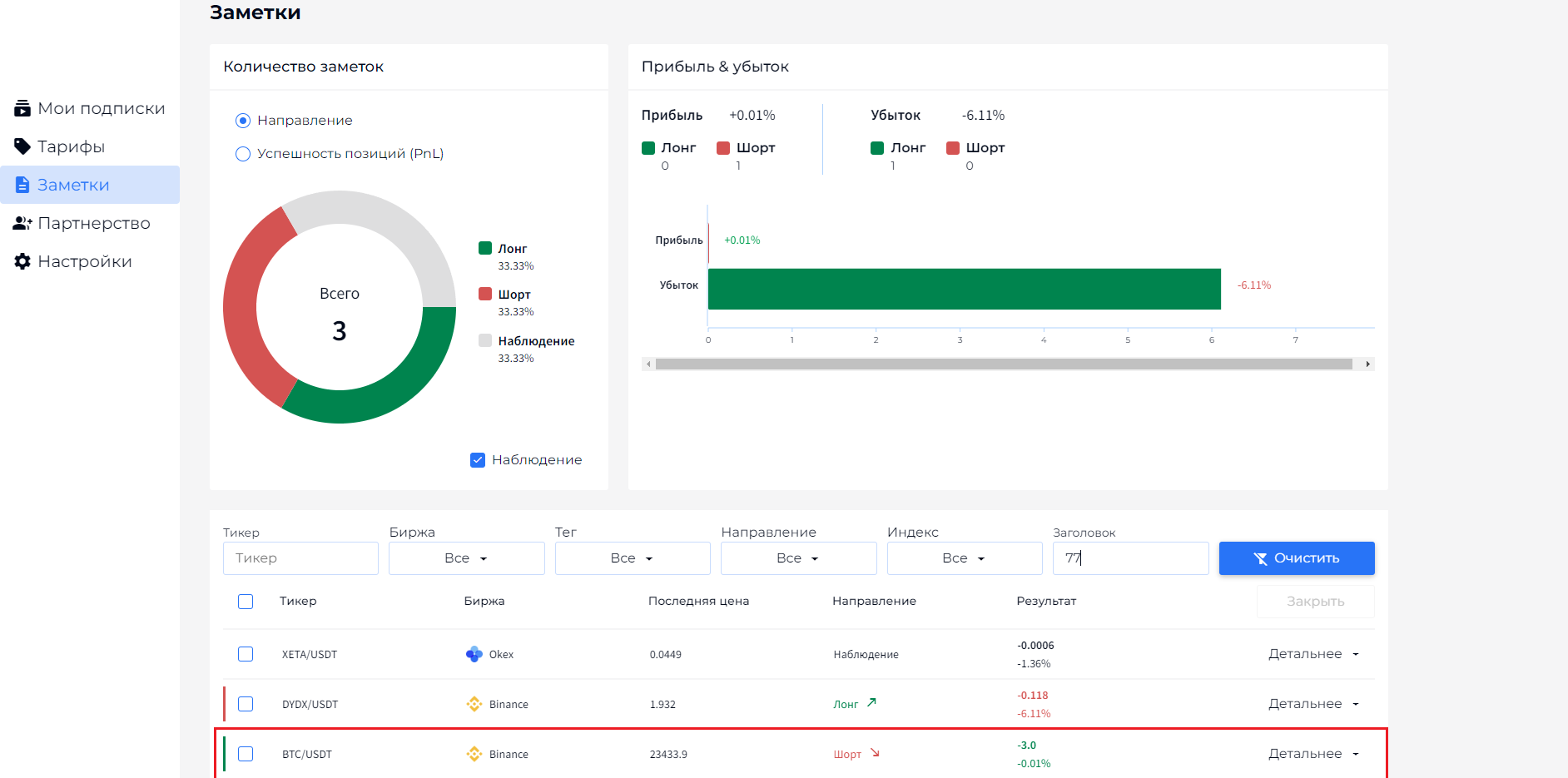
Task: Click the green Лонг legend swatch in donut chart
Action: [485, 248]
